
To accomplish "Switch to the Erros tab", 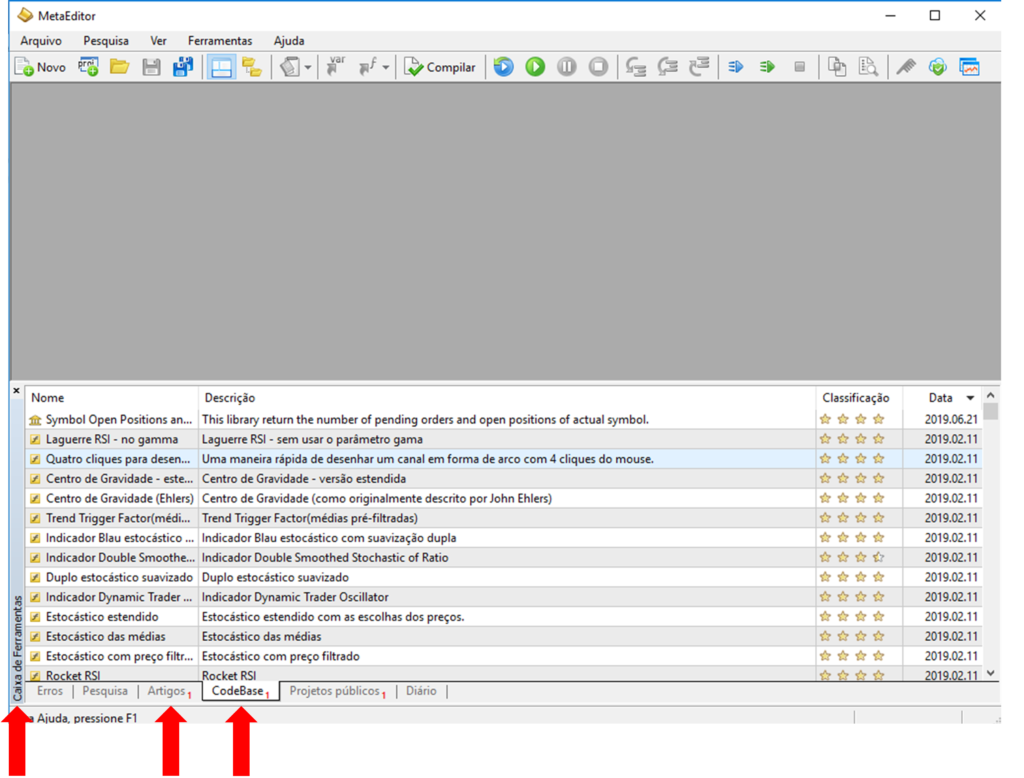I will [x=50, y=691].
